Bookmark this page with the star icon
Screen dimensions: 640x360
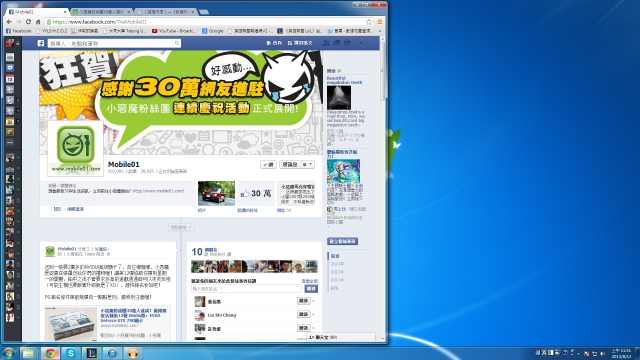[369, 22]
